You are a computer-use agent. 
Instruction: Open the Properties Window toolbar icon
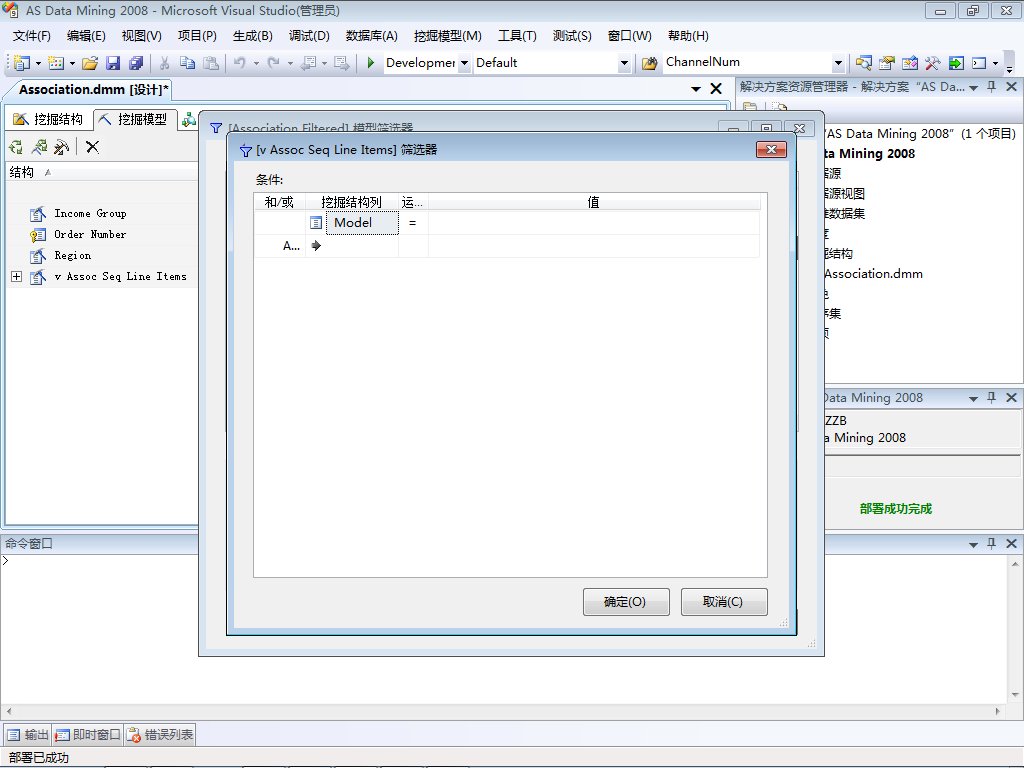887,63
